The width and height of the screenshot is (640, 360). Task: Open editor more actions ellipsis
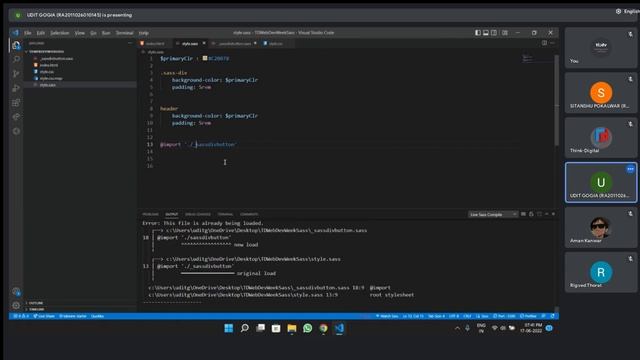pos(552,43)
